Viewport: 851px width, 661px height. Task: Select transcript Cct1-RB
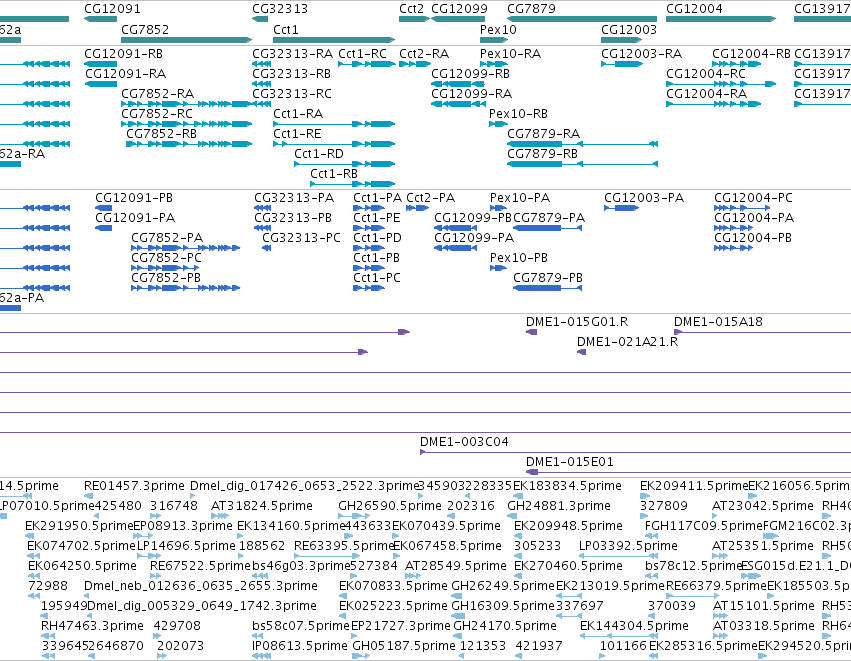pos(334,174)
